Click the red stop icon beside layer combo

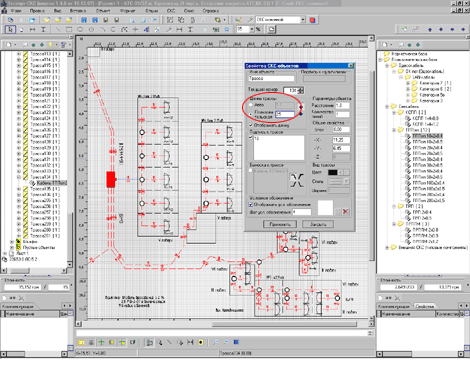coord(312,20)
